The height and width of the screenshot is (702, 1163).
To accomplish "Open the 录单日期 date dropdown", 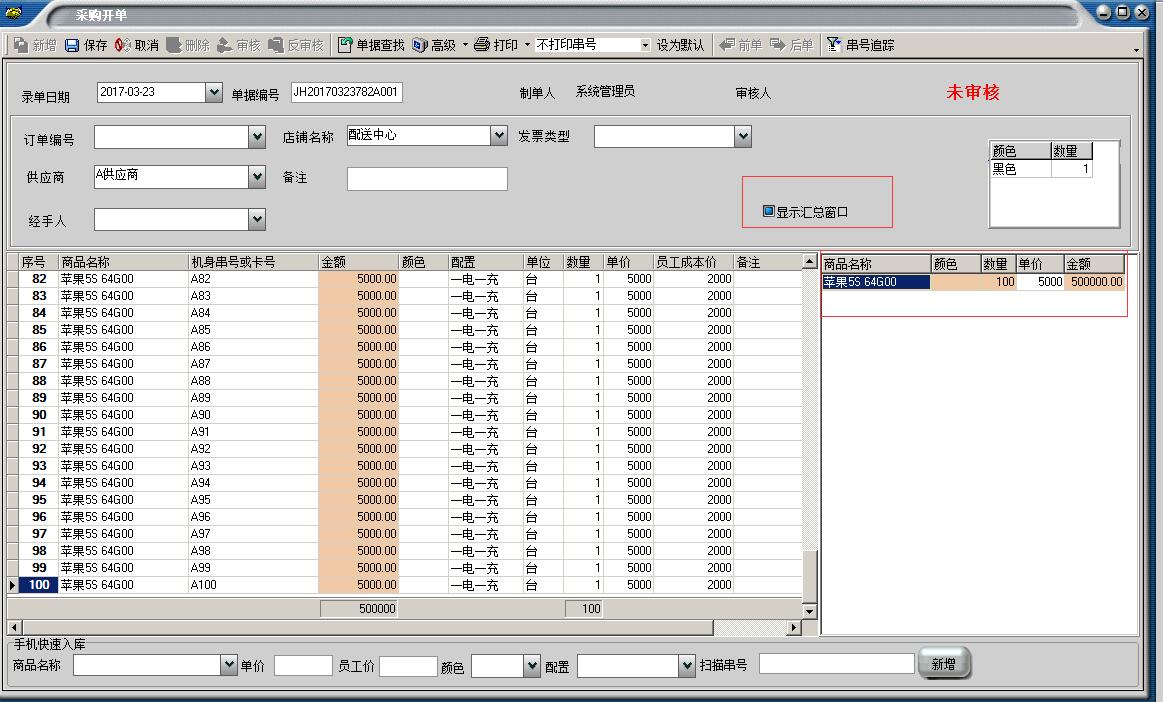I will click(214, 92).
